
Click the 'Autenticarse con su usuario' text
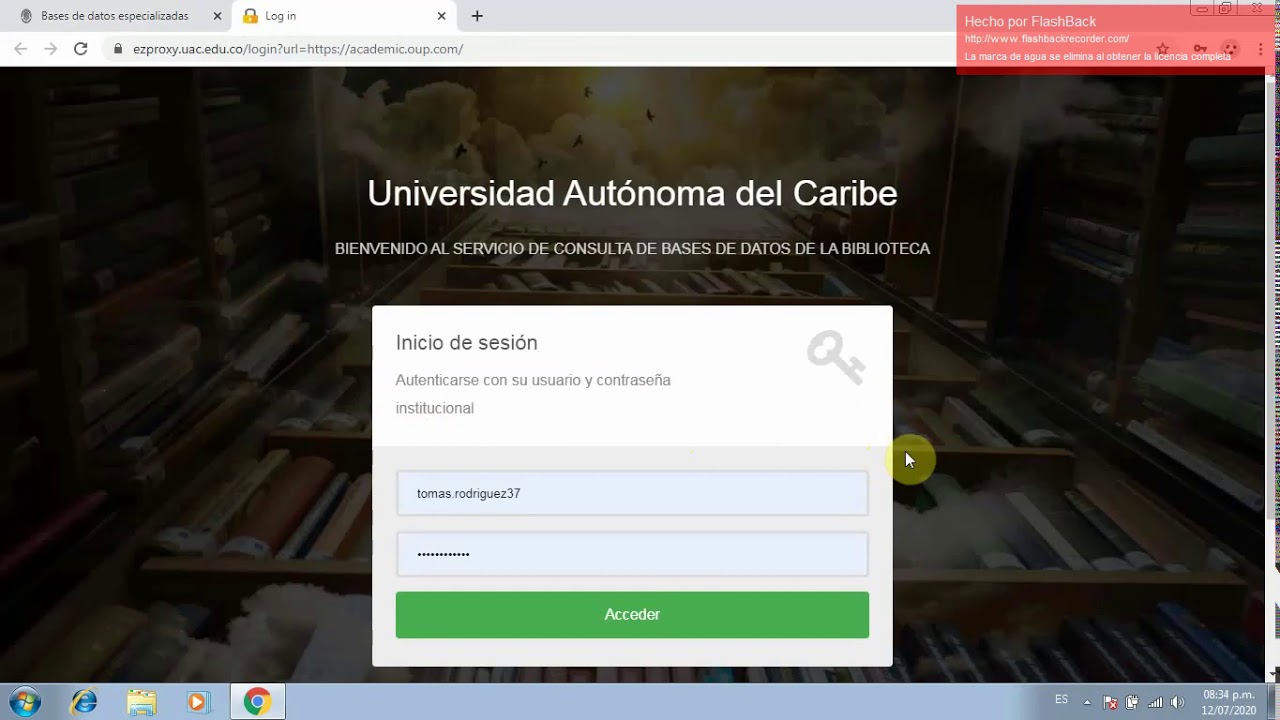point(533,394)
